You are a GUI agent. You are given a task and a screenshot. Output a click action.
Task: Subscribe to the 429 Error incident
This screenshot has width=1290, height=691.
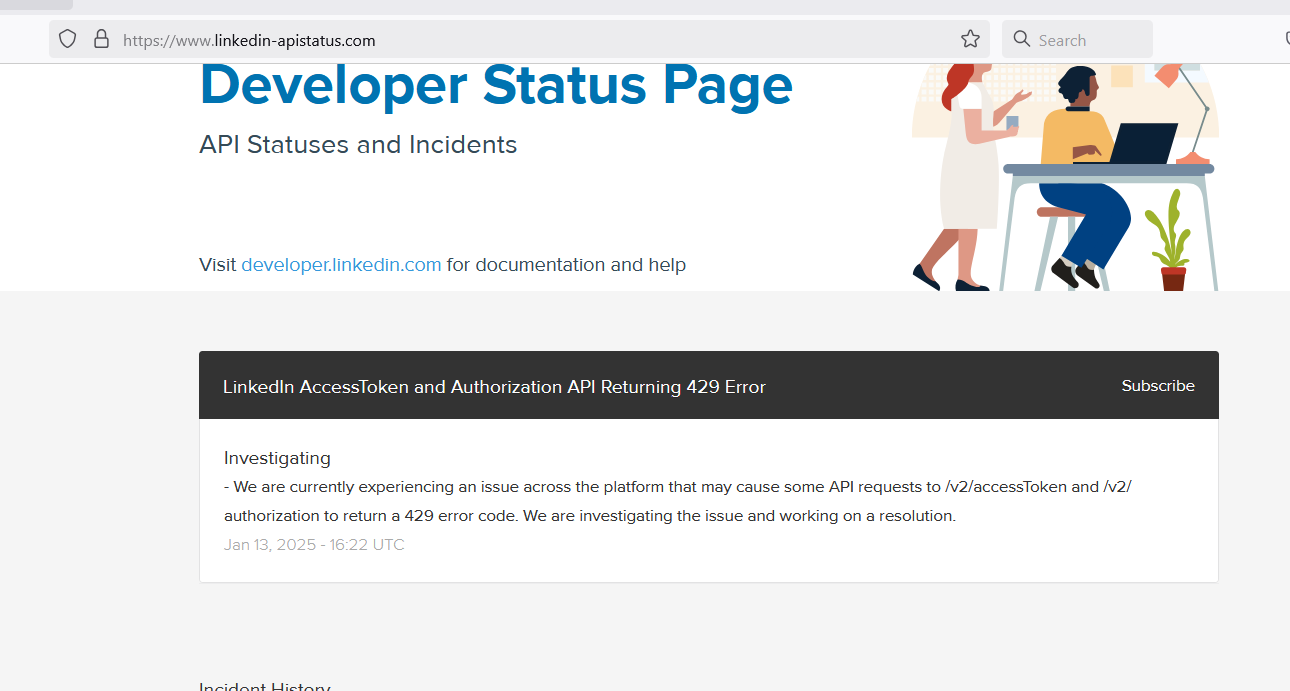(x=1158, y=386)
